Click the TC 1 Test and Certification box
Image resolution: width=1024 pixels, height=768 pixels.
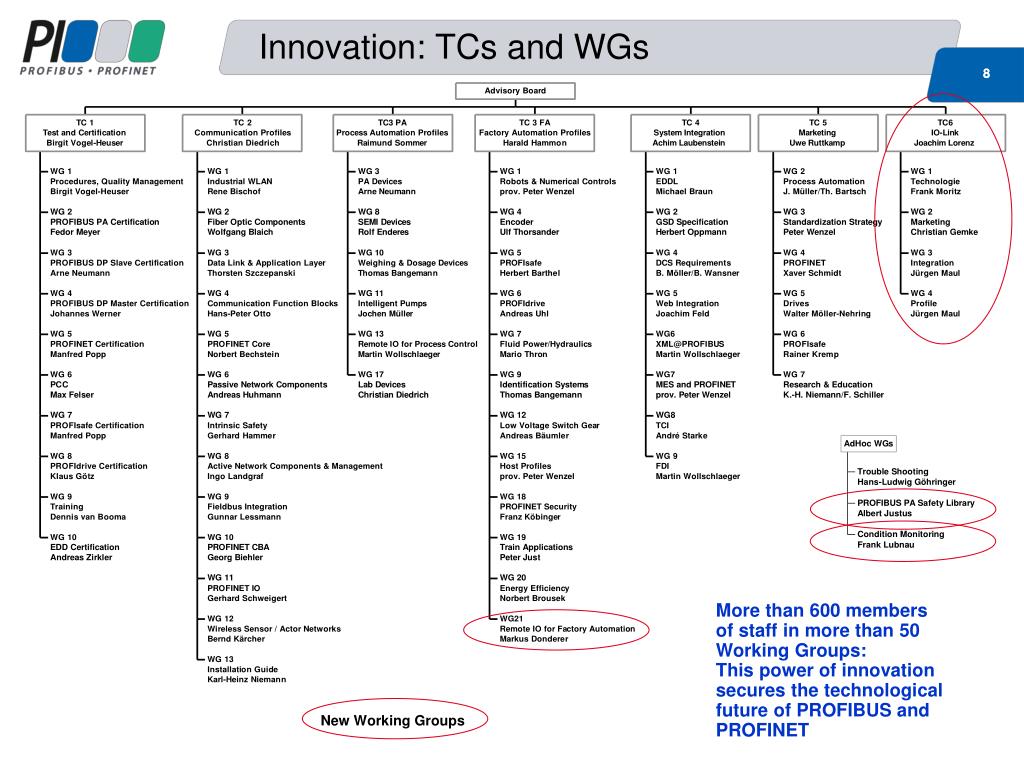click(x=85, y=133)
